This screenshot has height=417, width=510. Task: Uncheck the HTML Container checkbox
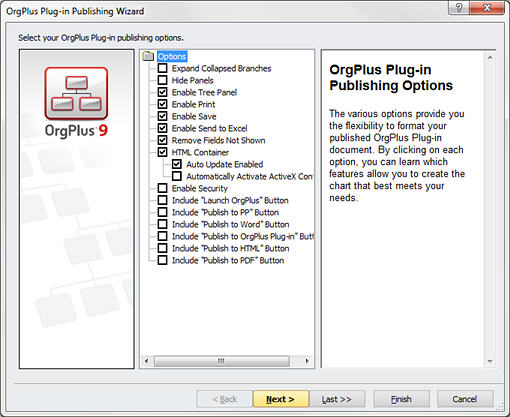162,152
